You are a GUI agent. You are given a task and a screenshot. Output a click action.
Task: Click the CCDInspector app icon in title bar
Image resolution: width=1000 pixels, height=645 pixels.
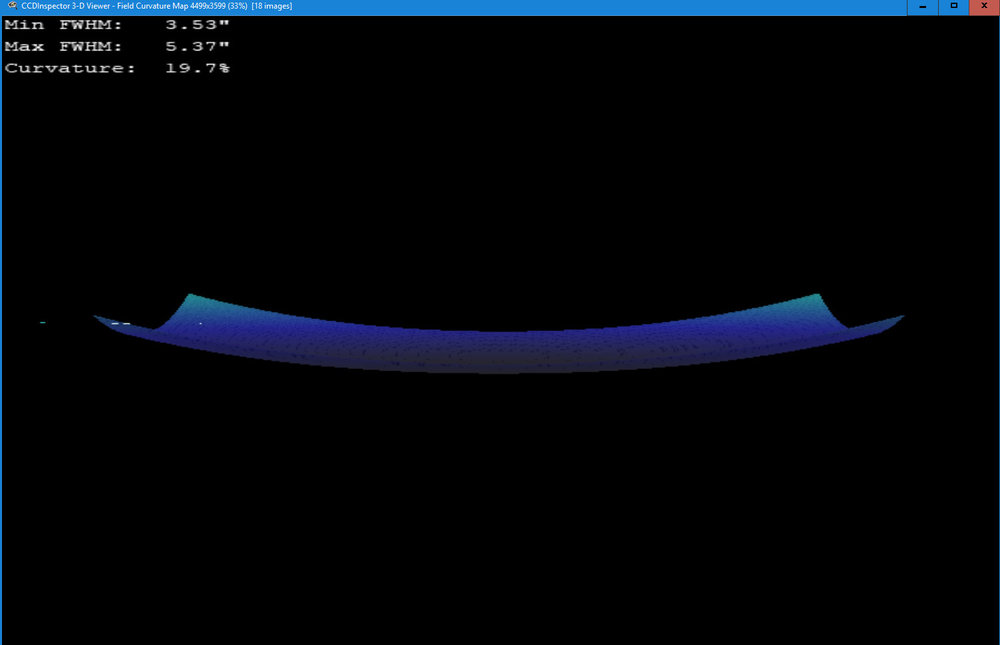coord(12,6)
